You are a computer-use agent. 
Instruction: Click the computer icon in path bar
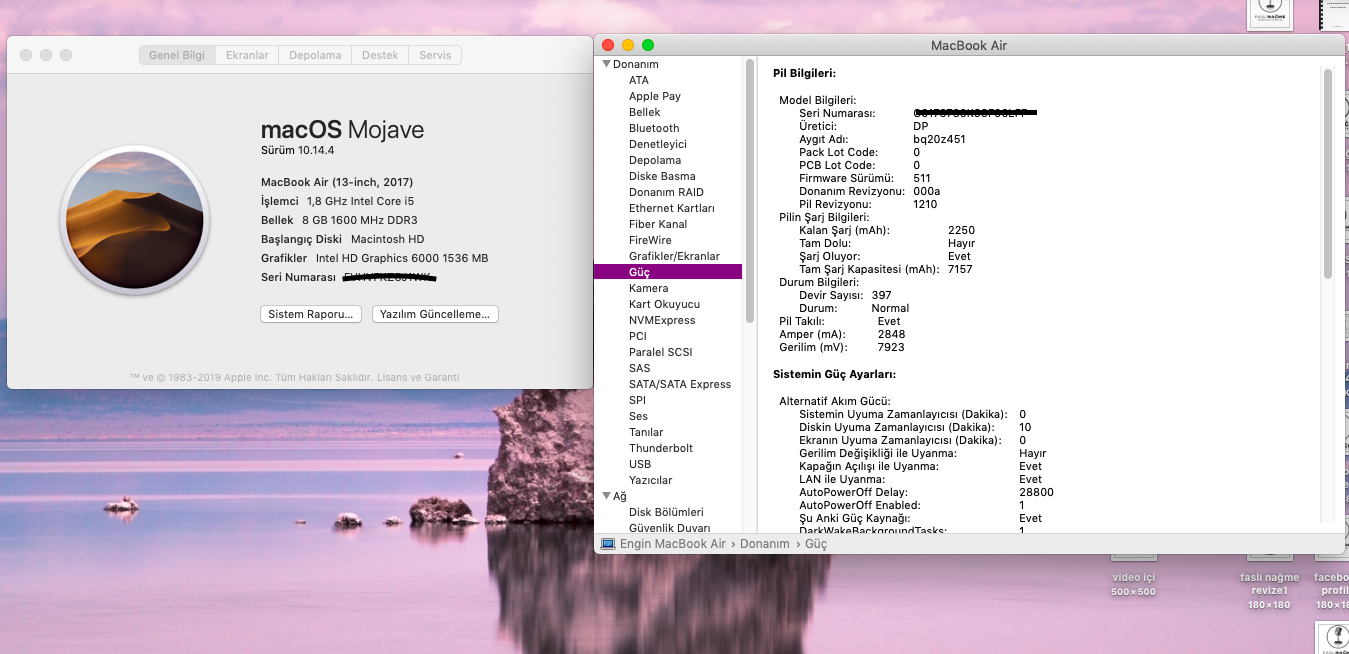608,544
